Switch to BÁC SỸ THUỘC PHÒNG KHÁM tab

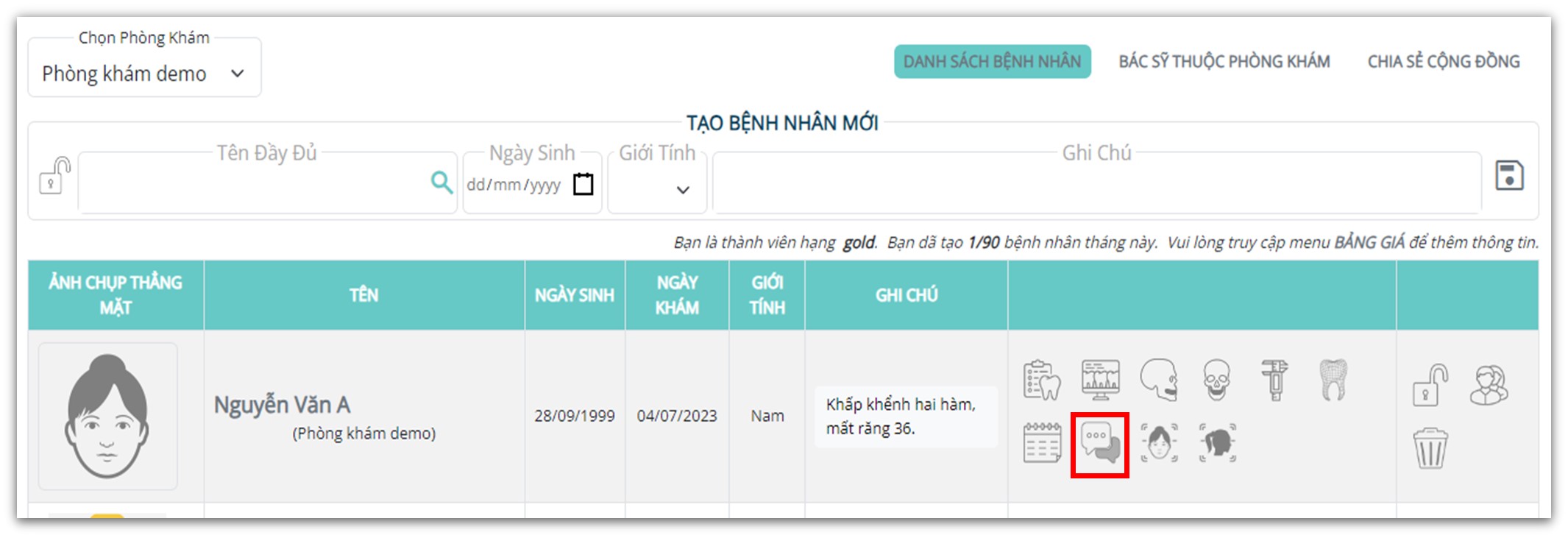(x=1224, y=61)
